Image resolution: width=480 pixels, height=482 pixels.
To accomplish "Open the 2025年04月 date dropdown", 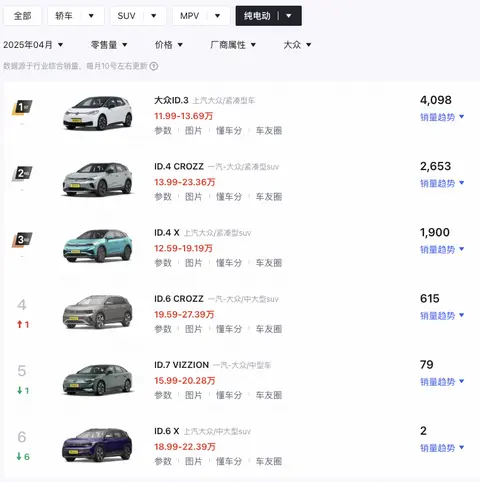I will pos(33,45).
